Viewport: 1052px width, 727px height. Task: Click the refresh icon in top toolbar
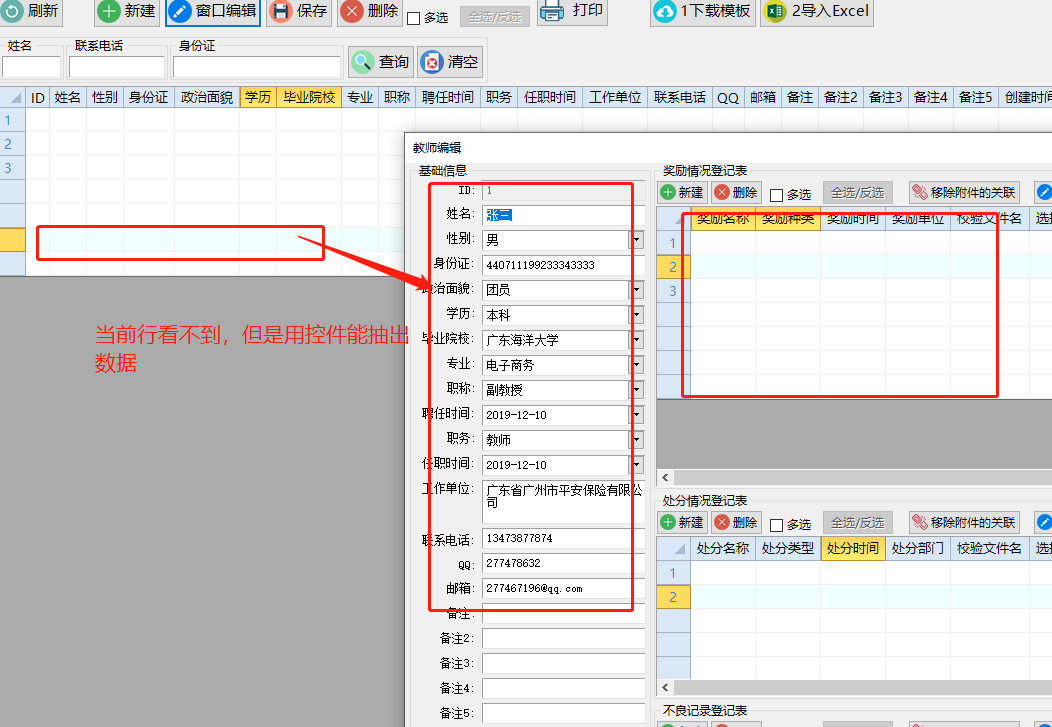click(x=14, y=11)
